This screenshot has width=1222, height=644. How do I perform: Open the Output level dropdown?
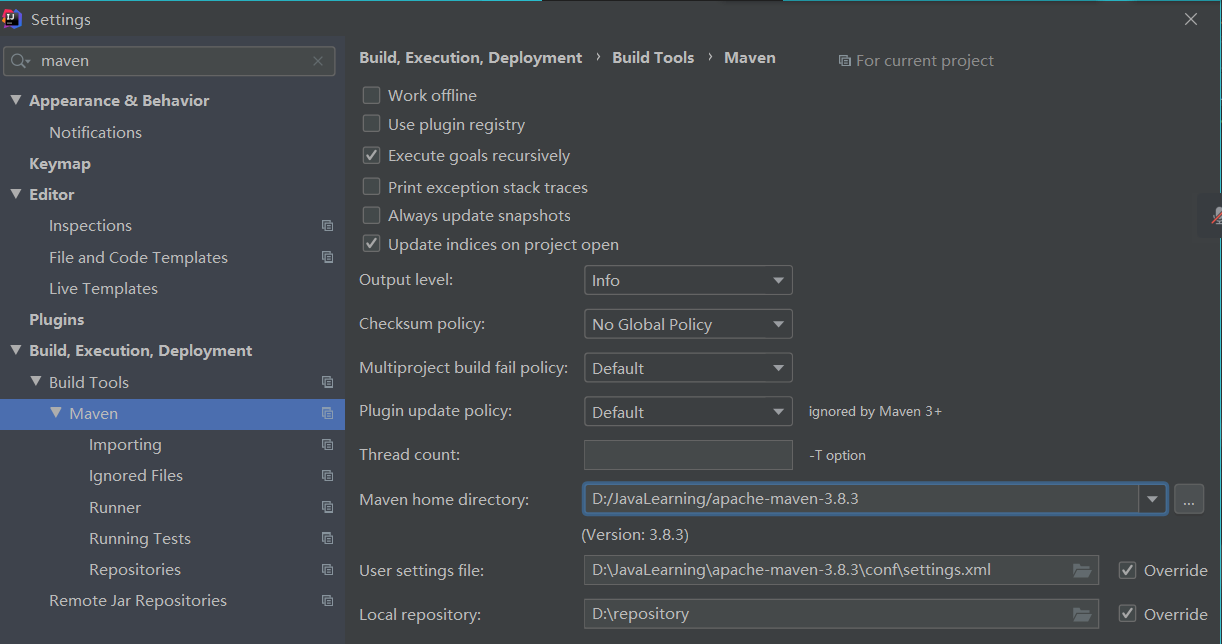[688, 280]
